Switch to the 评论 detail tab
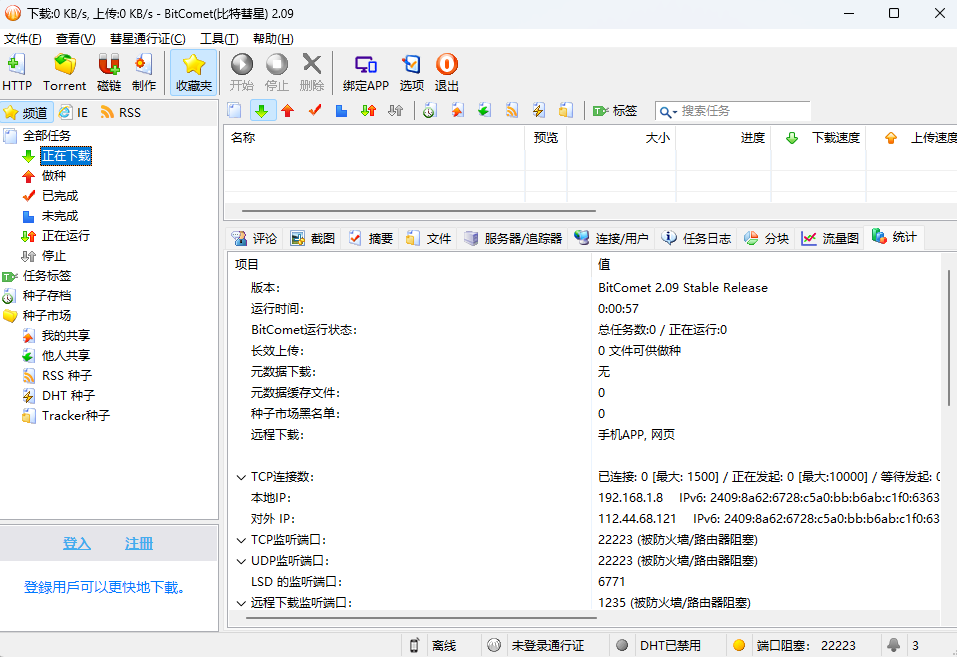 pos(255,238)
